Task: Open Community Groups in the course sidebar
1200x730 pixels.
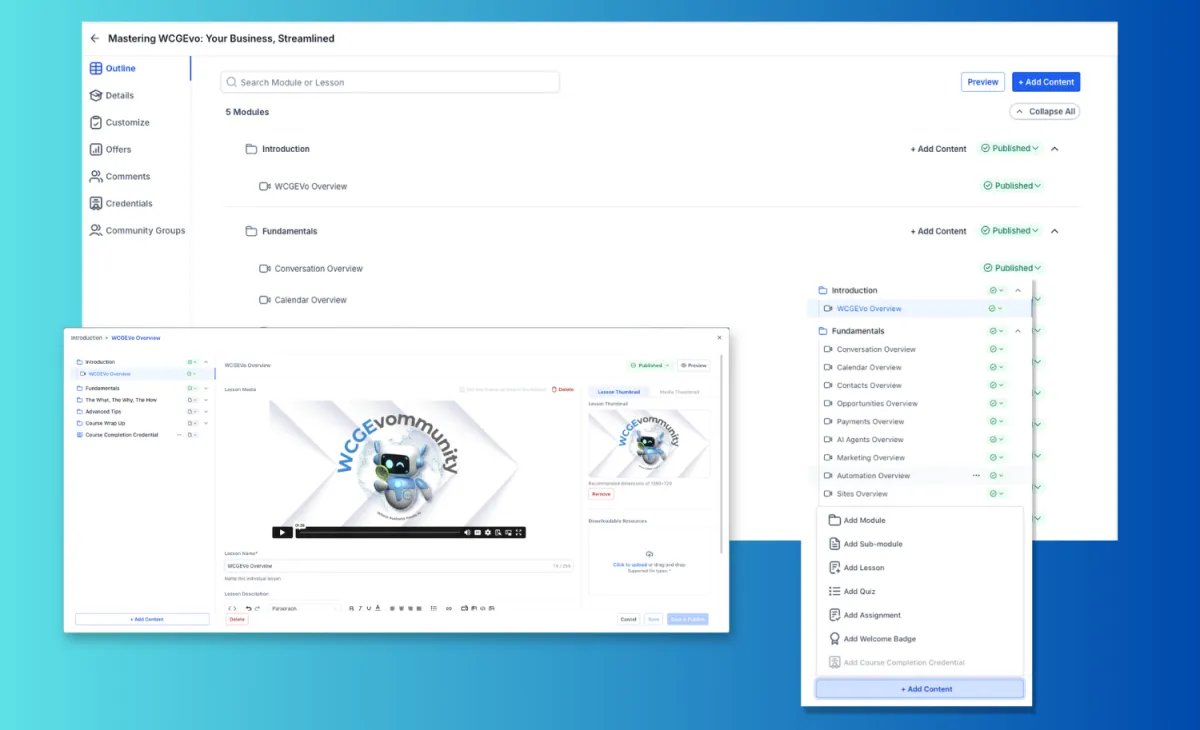Action: pos(137,230)
